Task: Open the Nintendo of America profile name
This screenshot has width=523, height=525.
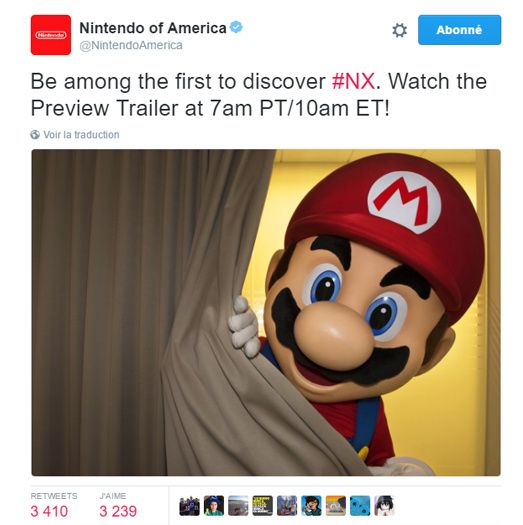Action: coord(153,28)
